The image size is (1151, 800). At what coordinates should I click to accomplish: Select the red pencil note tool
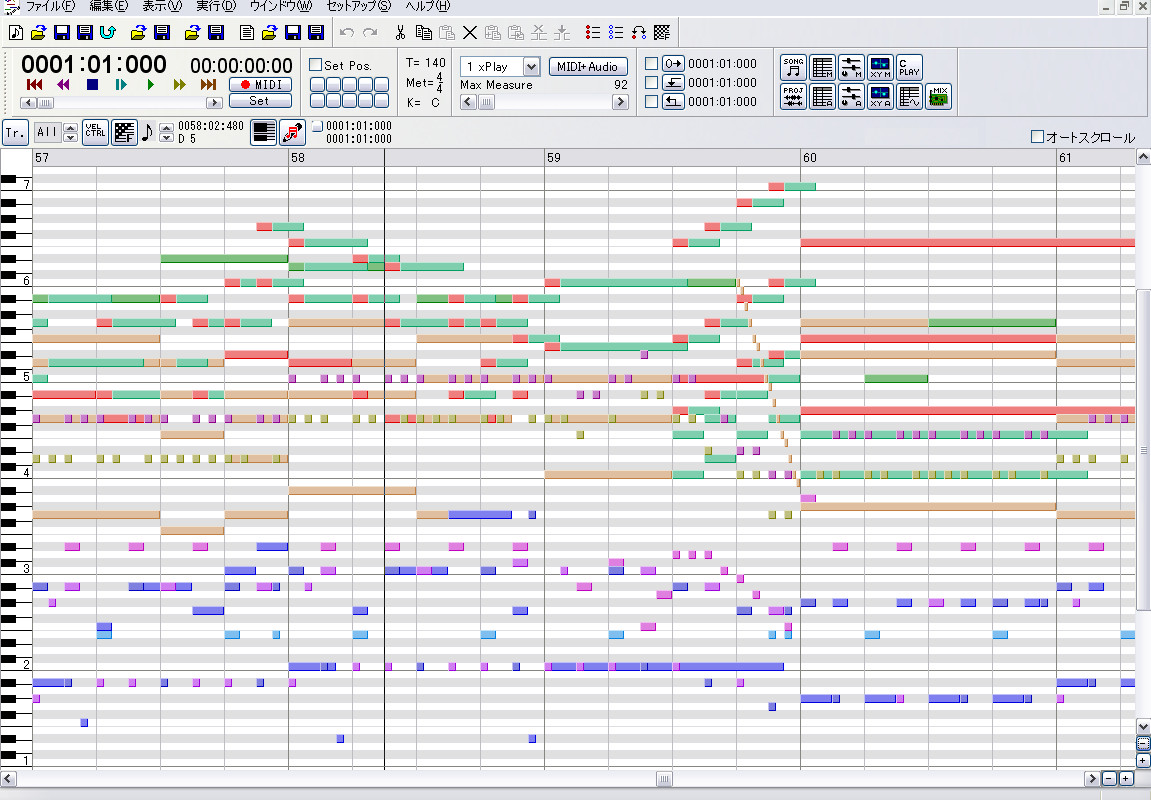click(x=292, y=132)
